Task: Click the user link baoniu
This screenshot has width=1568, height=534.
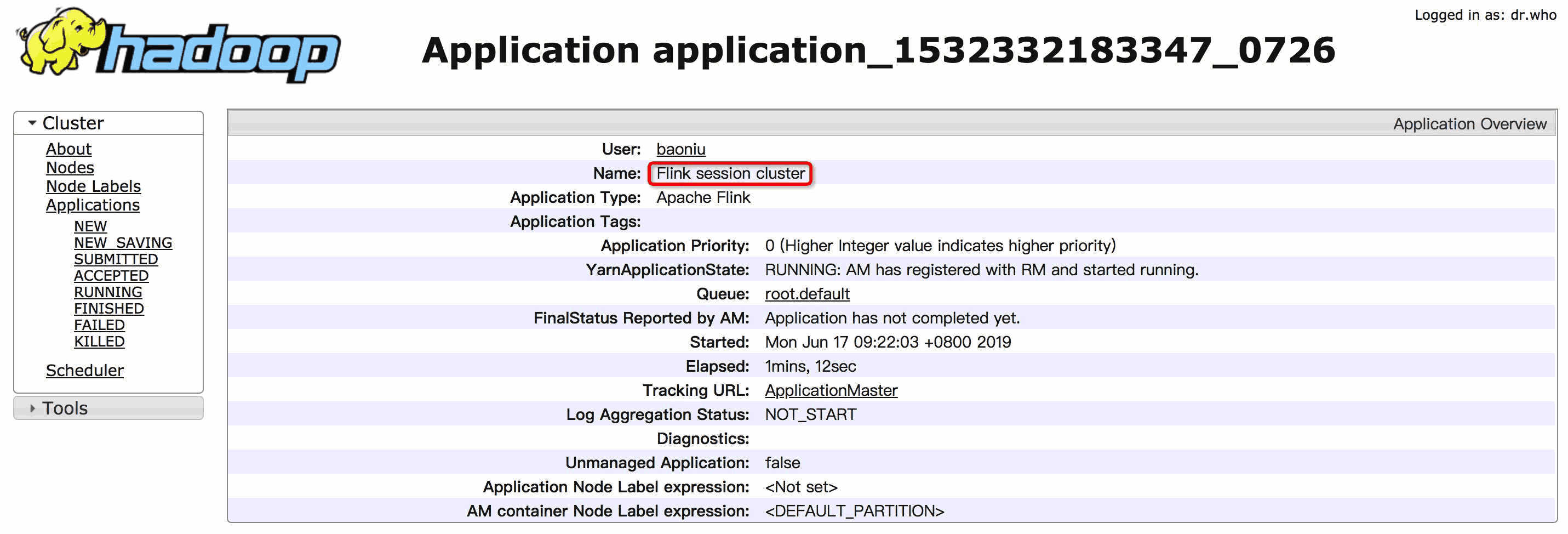Action: tap(680, 149)
